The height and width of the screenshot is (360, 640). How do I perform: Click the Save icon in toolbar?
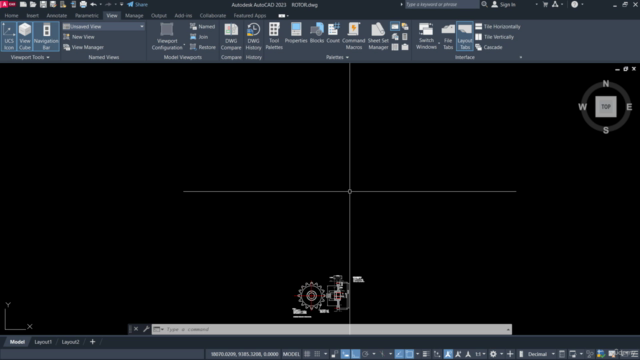43,4
